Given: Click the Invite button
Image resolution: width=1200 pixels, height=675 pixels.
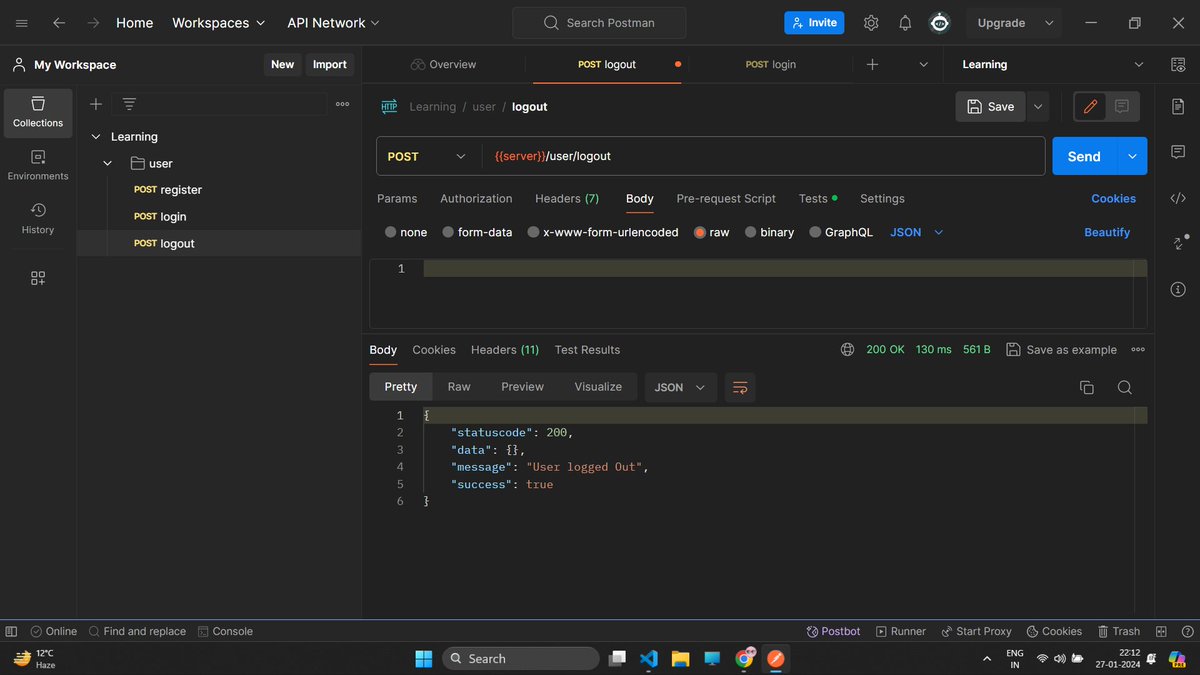Looking at the screenshot, I should point(814,22).
